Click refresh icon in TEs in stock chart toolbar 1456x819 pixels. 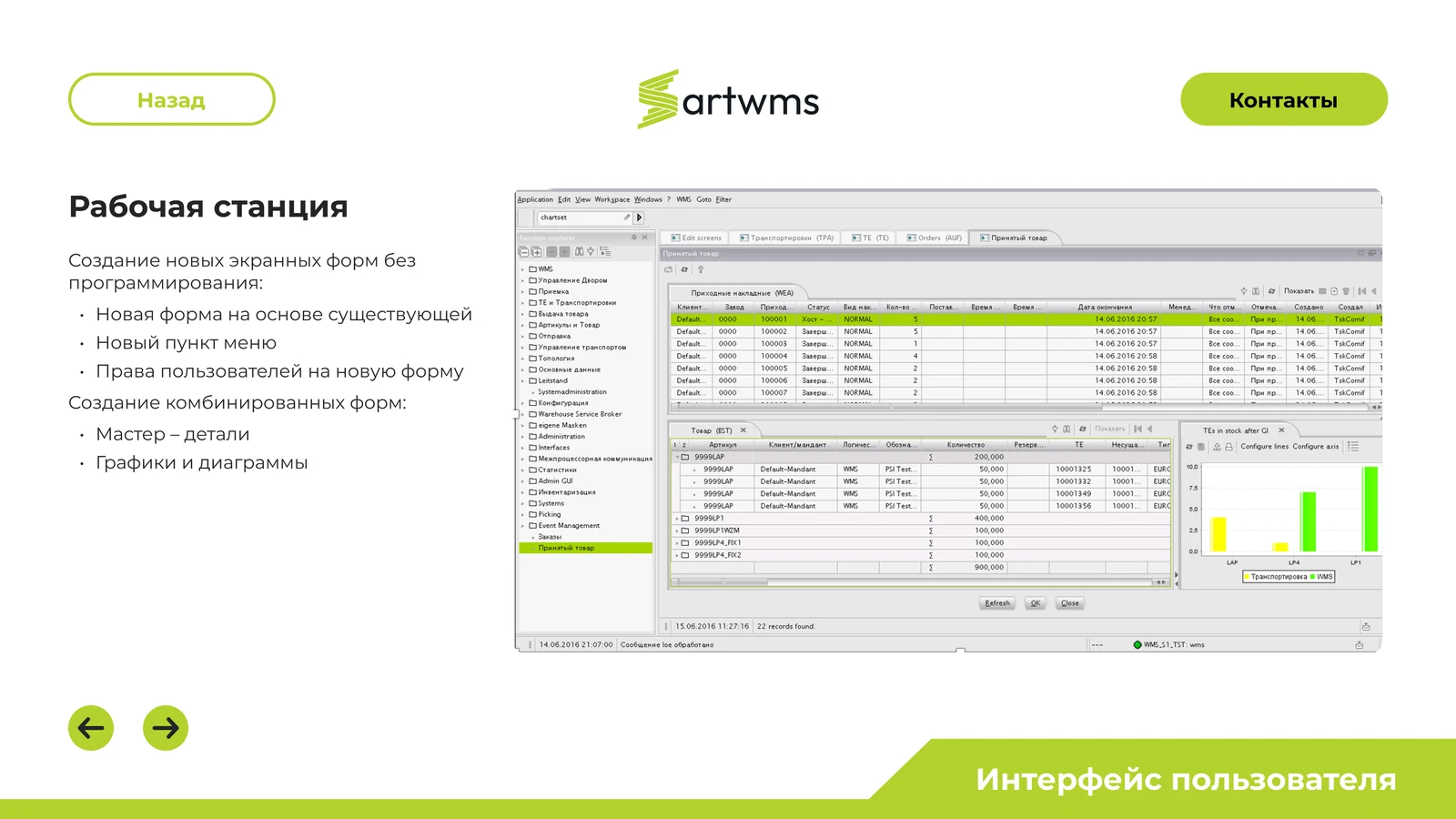pos(1189,447)
